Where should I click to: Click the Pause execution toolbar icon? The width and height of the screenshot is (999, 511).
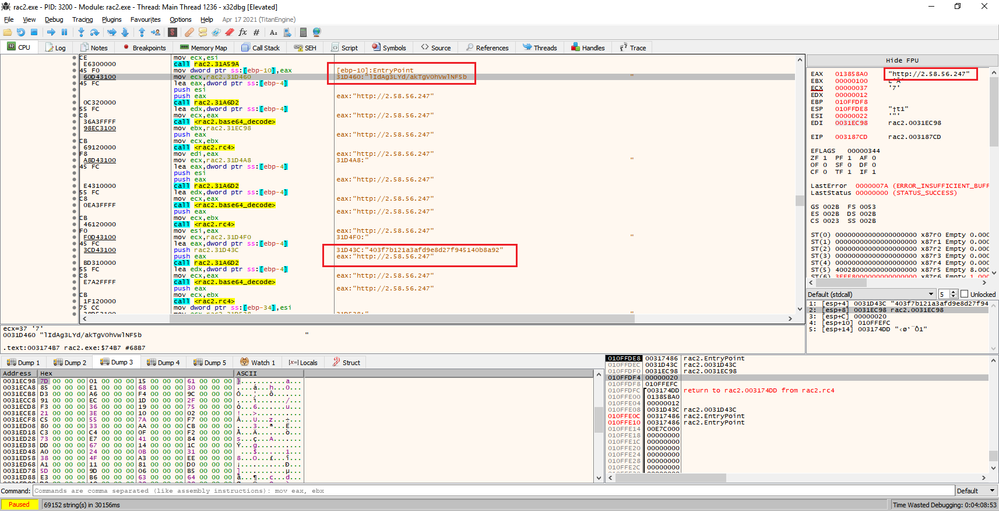[x=65, y=32]
